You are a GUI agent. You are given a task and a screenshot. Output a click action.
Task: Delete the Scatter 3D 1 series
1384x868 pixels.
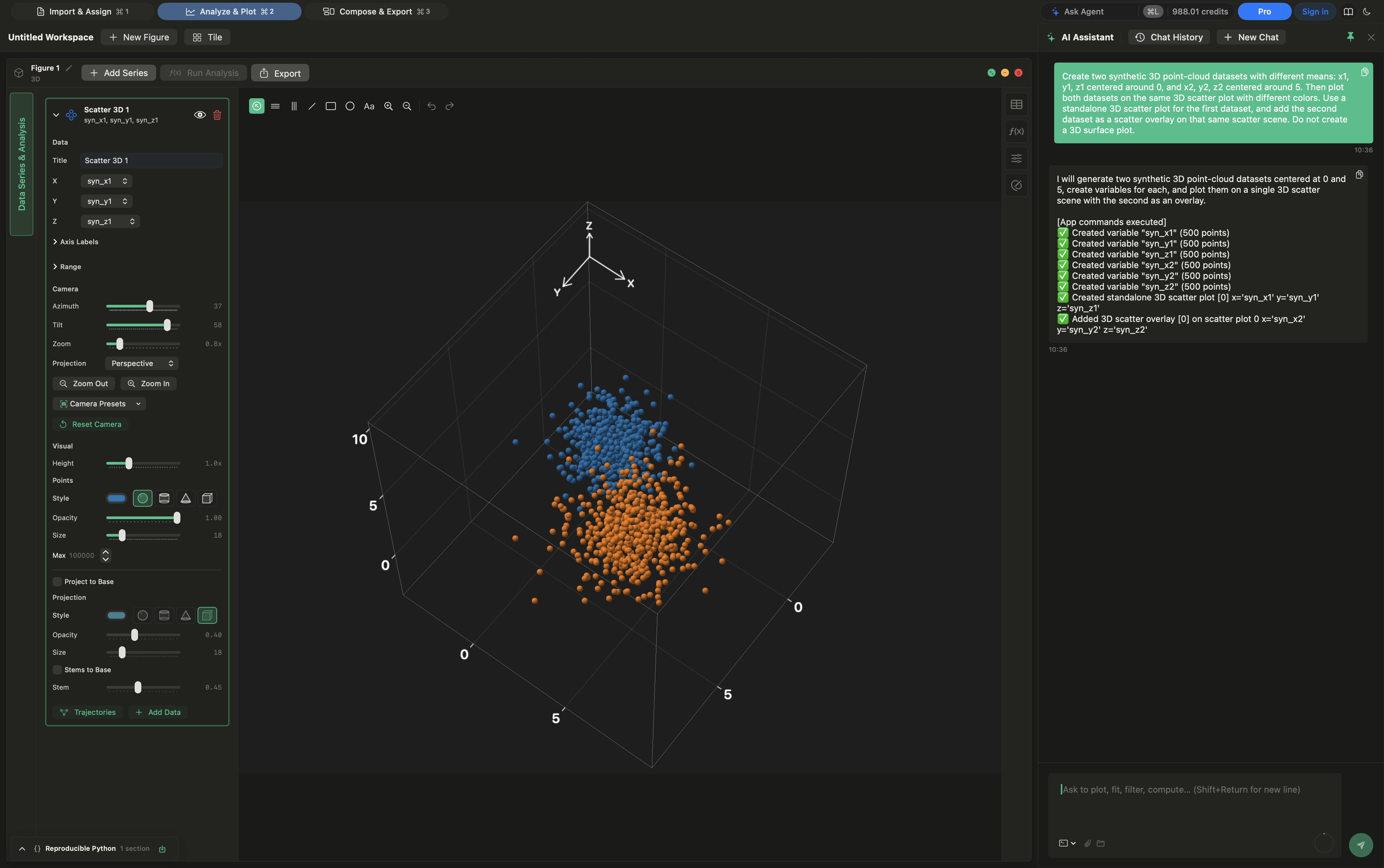click(217, 115)
